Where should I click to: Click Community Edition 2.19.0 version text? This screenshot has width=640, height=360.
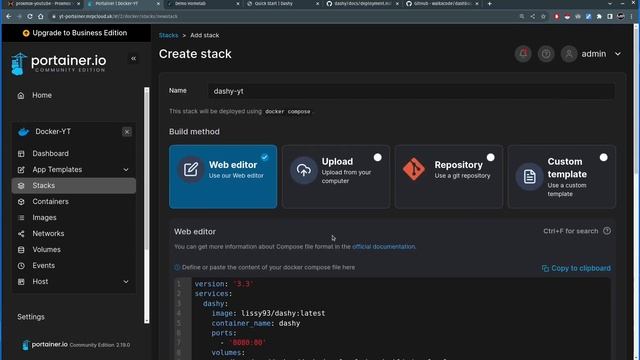click(100, 345)
